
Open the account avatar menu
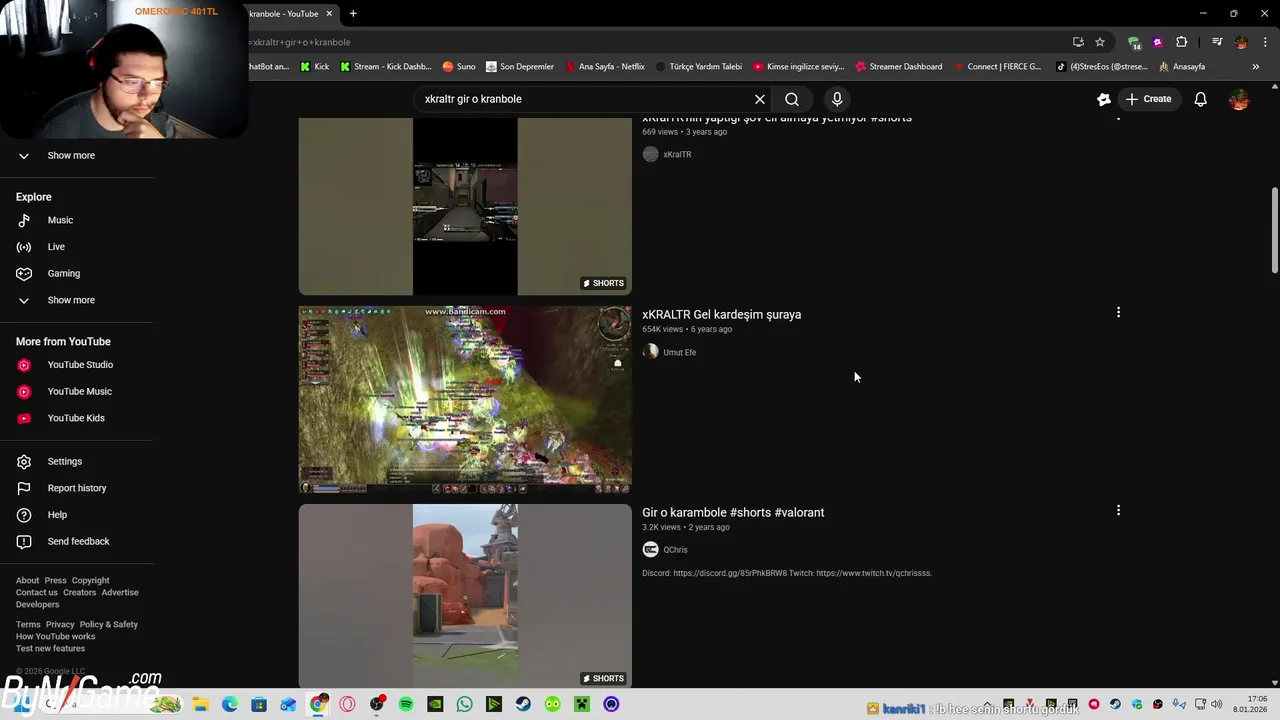tap(1239, 99)
